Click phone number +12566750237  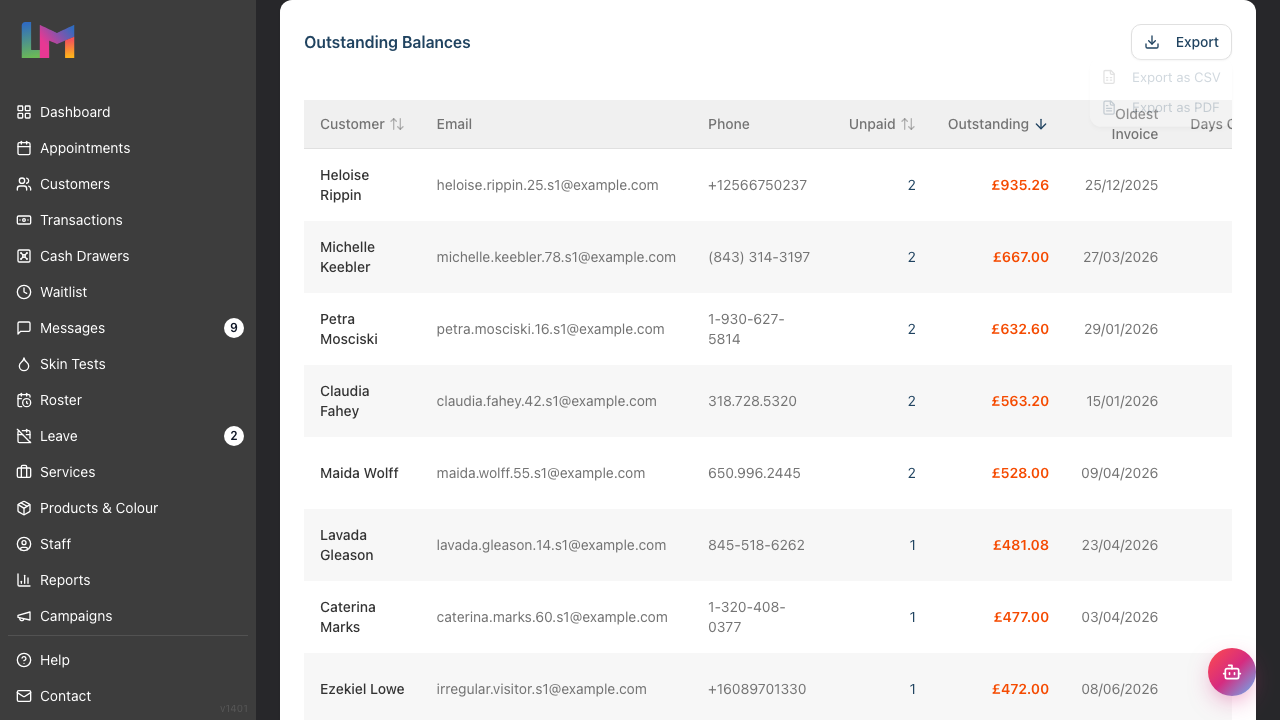coord(757,185)
